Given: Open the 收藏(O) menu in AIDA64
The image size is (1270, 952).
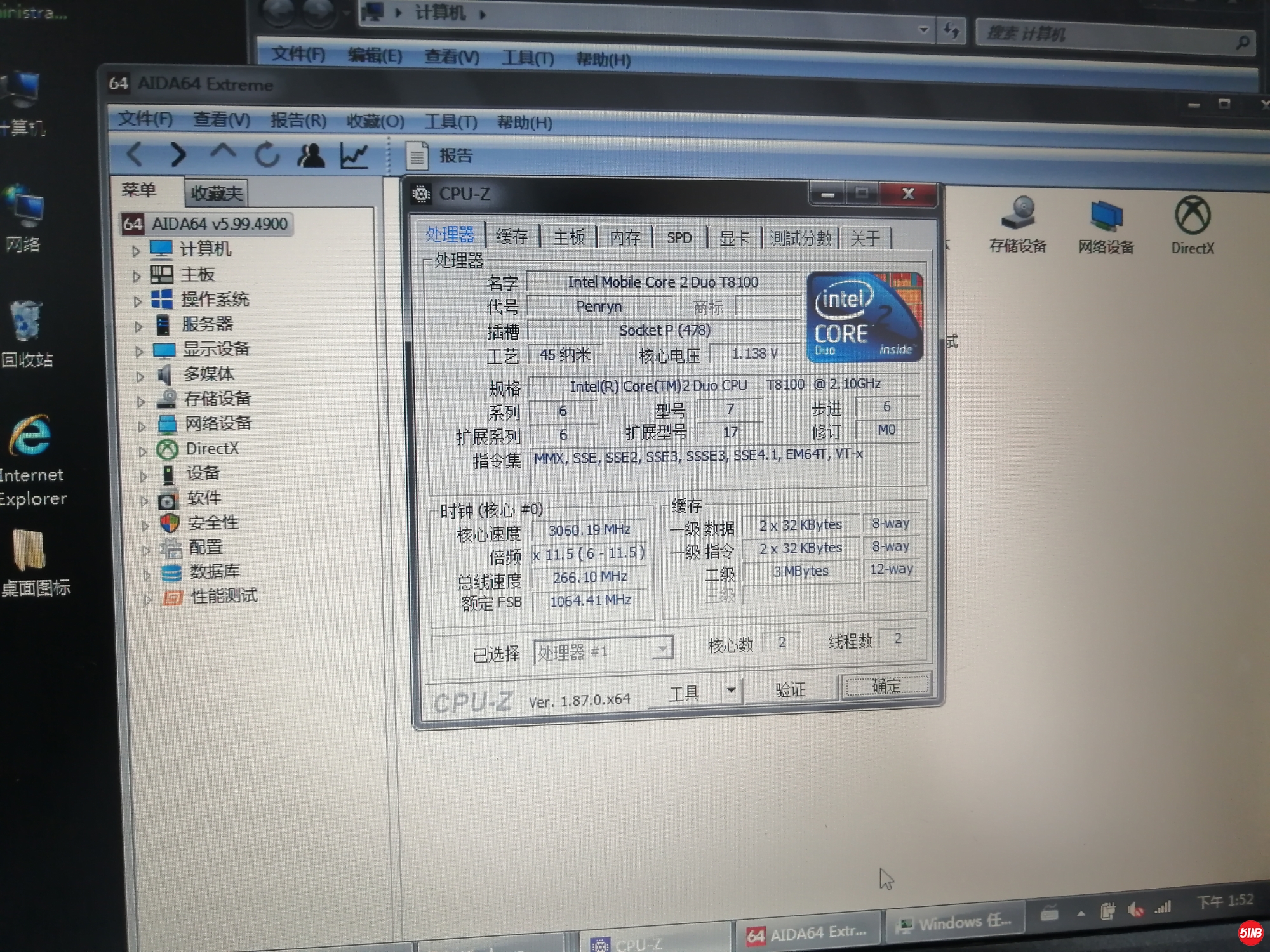Looking at the screenshot, I should pyautogui.click(x=375, y=121).
